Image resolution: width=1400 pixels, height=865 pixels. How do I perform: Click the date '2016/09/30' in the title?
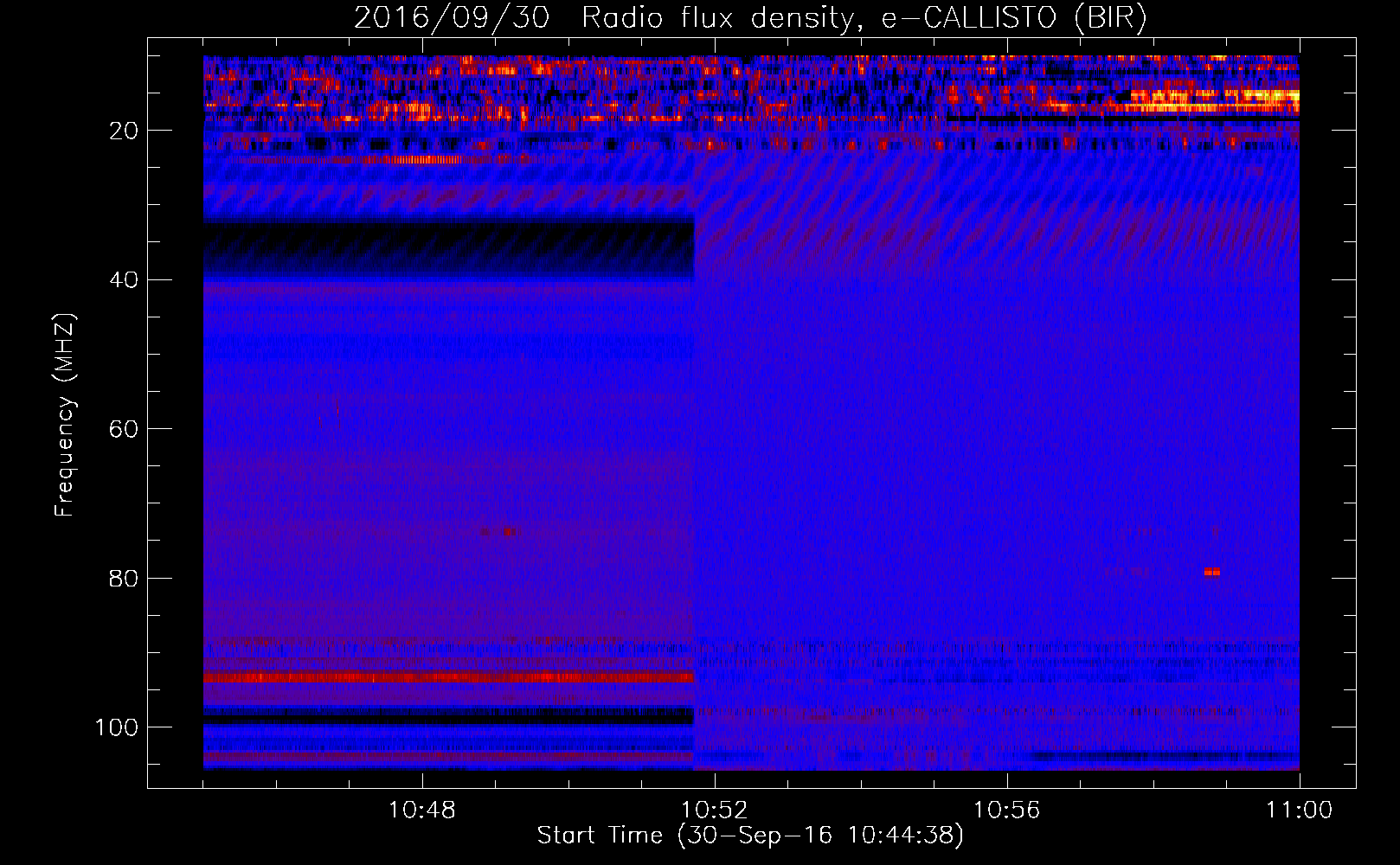click(x=452, y=17)
